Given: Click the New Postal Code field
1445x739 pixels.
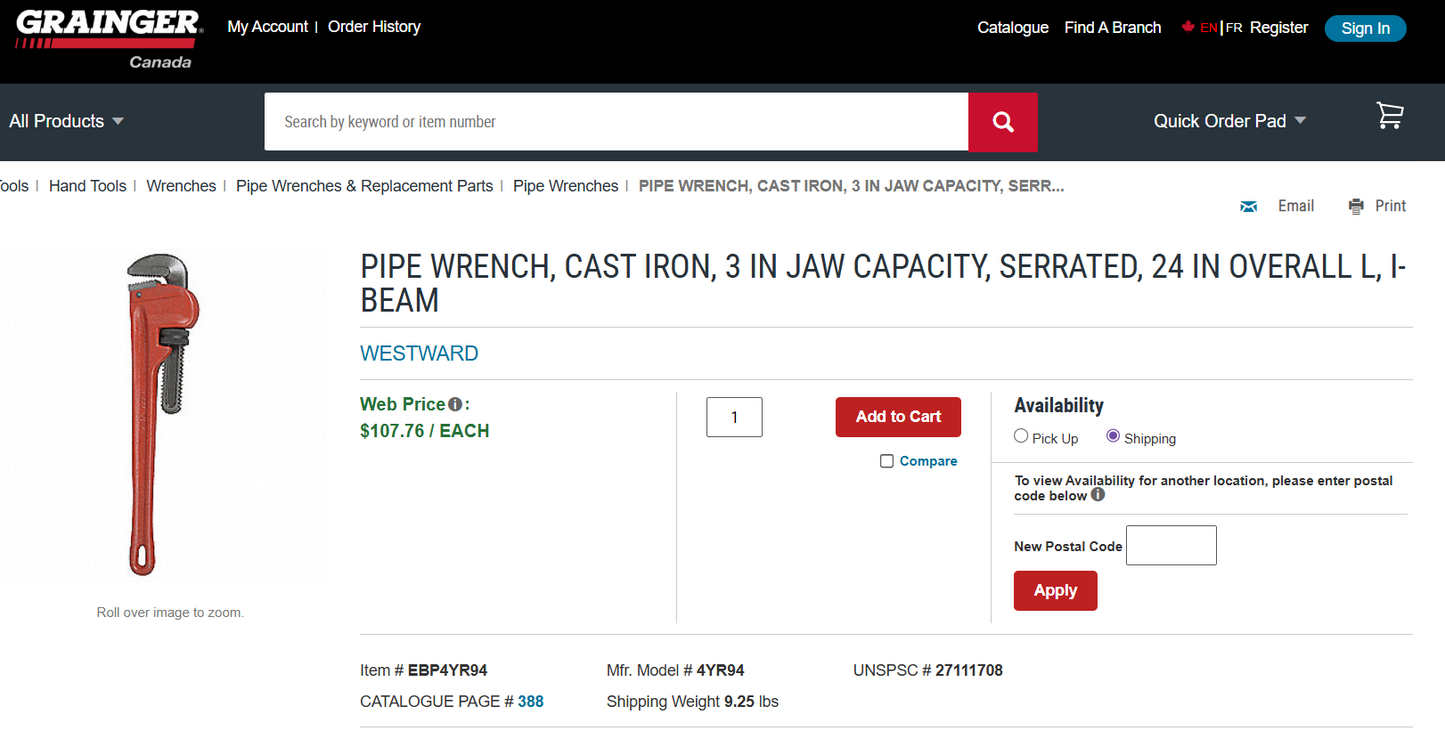Looking at the screenshot, I should [x=1171, y=545].
